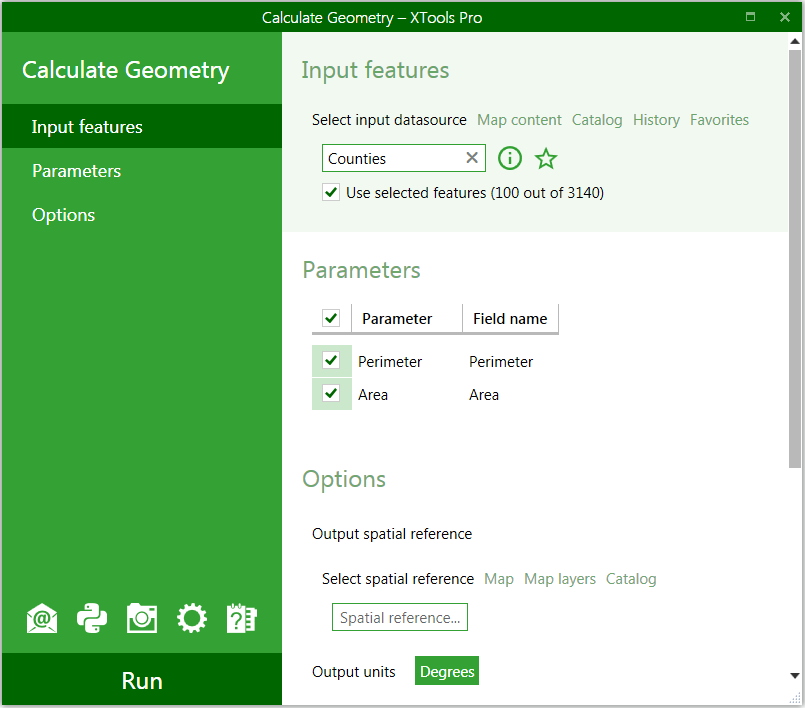
Task: Uncheck the Area parameter checkbox
Action: click(x=331, y=394)
